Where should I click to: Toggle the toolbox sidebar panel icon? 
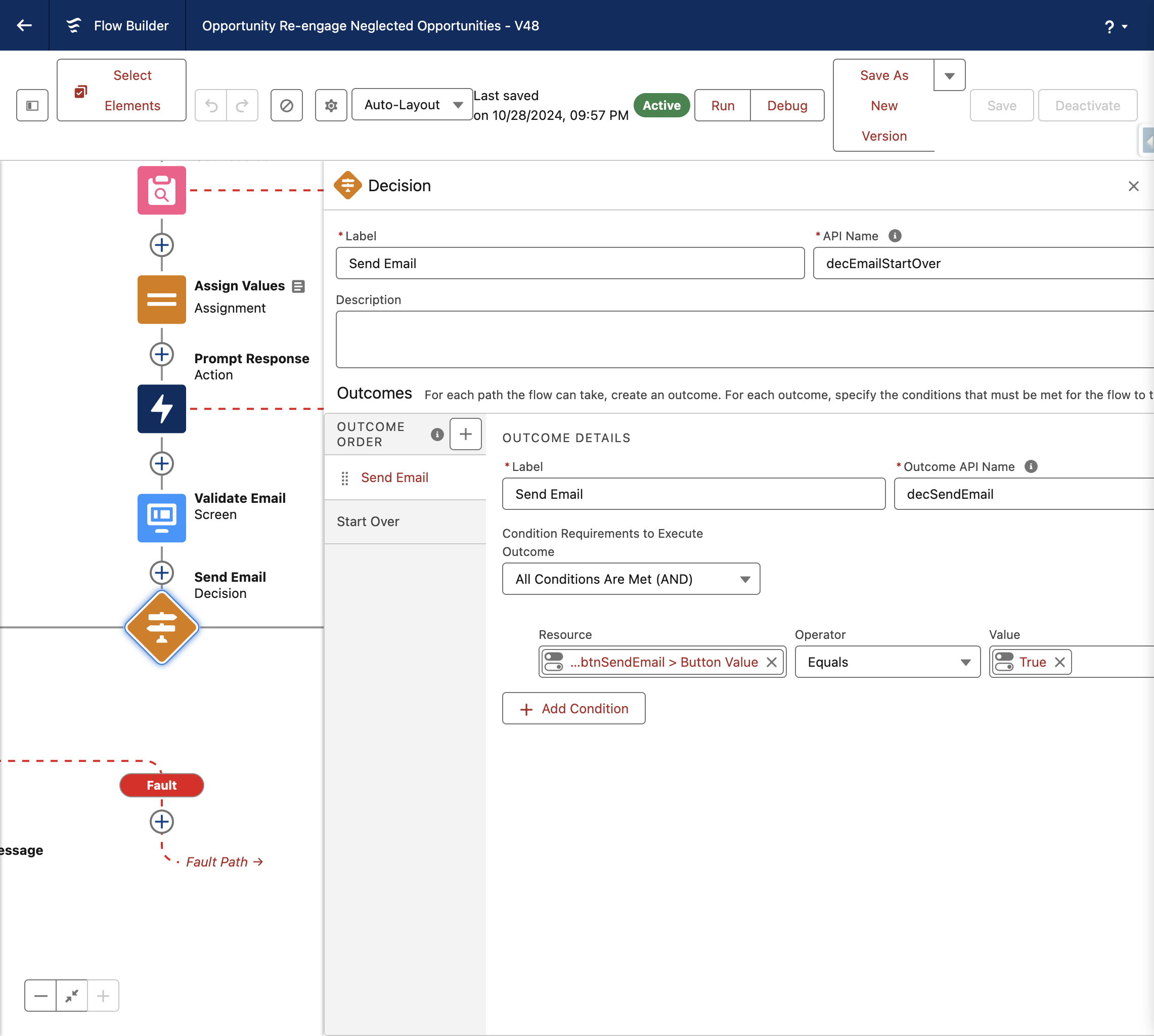click(x=32, y=105)
